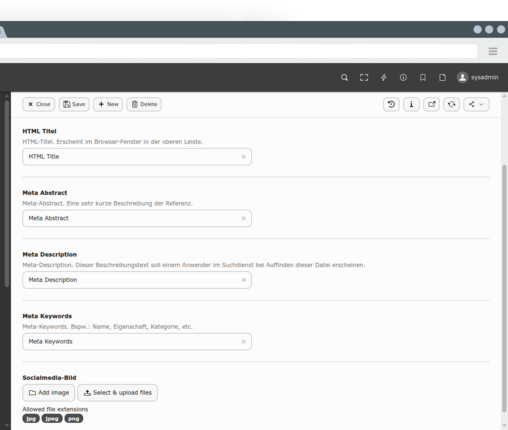
Task: Clear the HTML Title field
Action: [x=244, y=157]
